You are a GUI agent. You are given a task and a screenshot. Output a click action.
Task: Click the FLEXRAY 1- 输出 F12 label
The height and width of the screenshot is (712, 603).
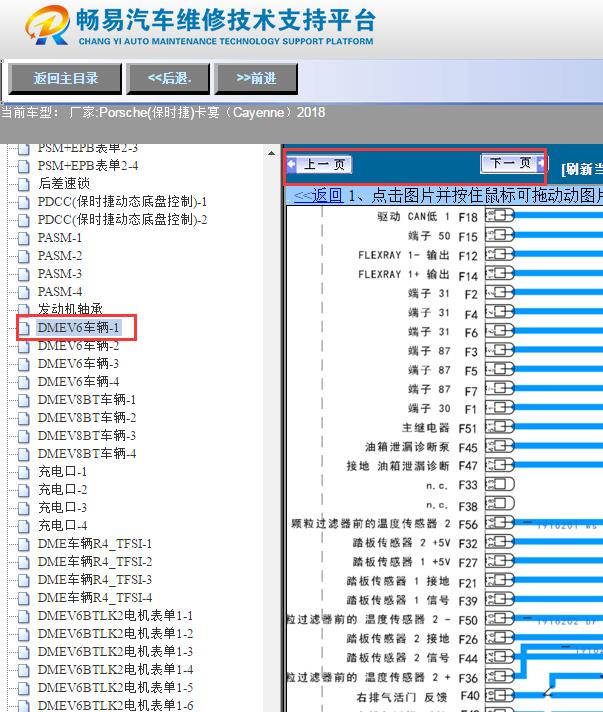tap(418, 256)
